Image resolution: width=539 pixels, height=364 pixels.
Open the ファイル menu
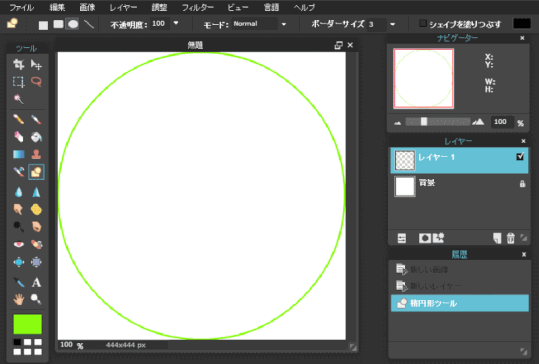[21, 7]
